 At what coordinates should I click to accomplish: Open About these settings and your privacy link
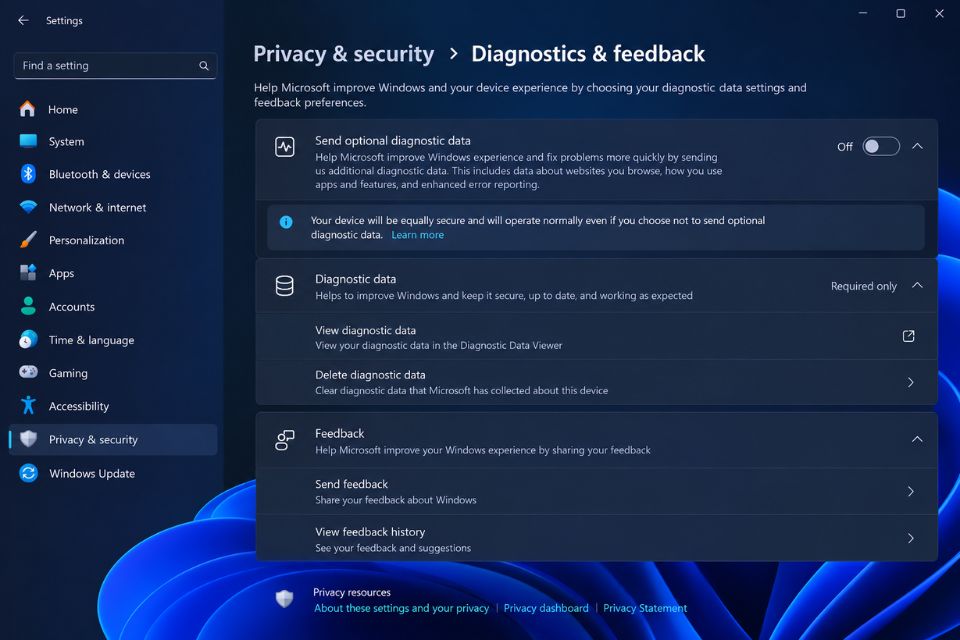click(x=402, y=608)
